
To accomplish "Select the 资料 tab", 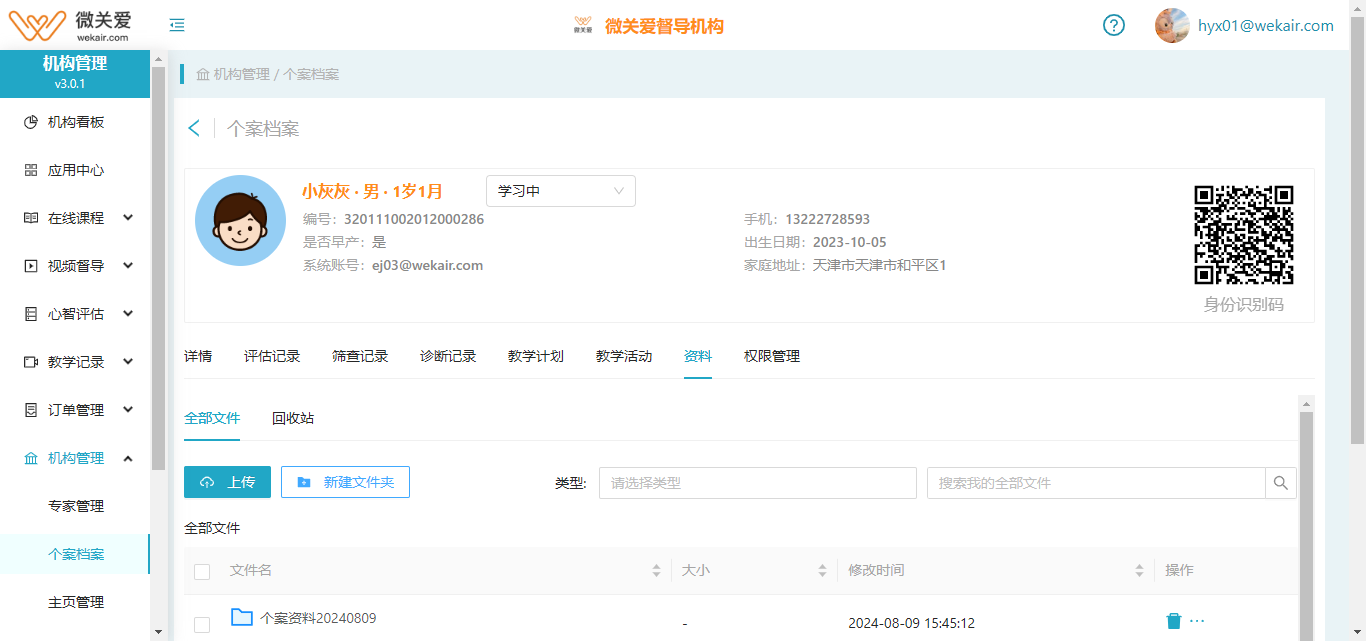I will [x=698, y=356].
